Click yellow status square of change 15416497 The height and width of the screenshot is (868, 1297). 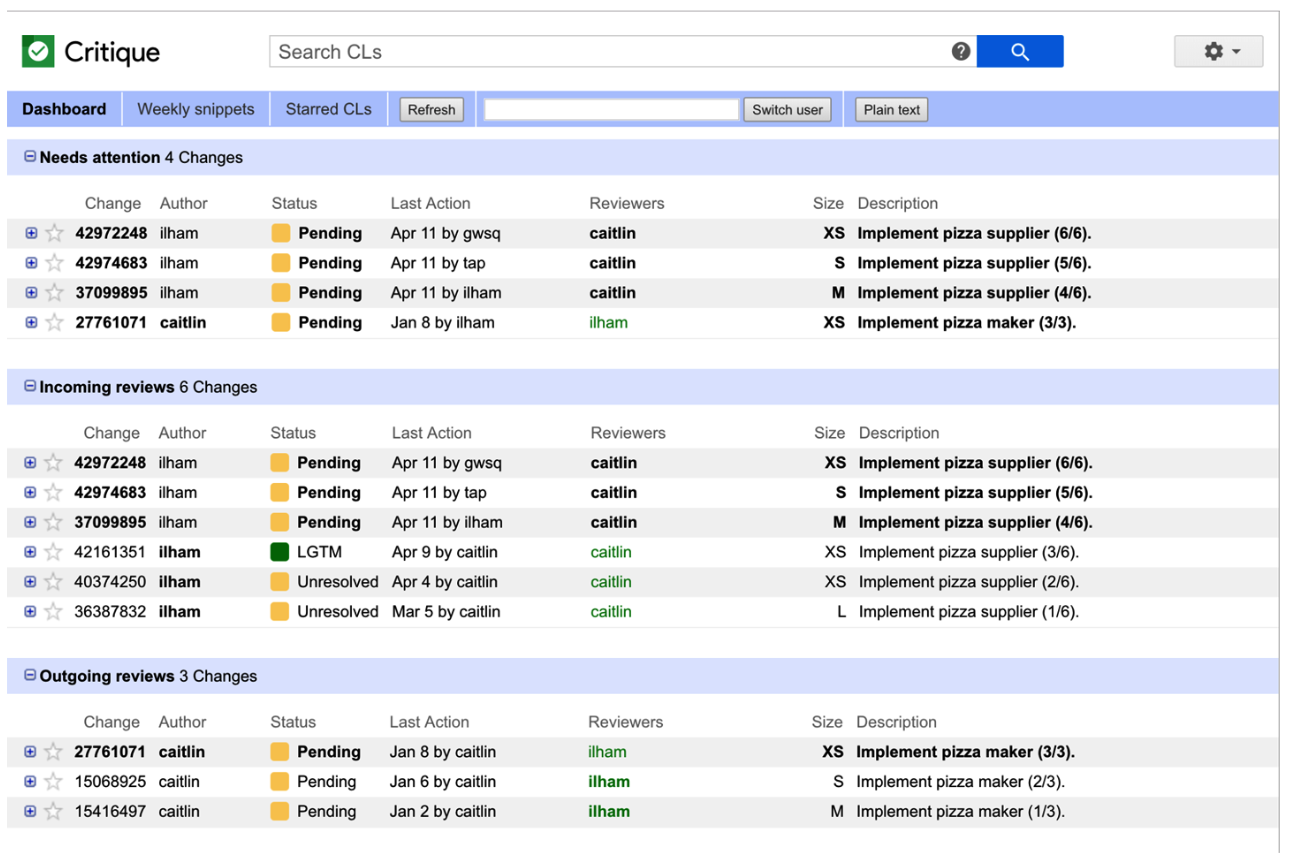point(279,811)
